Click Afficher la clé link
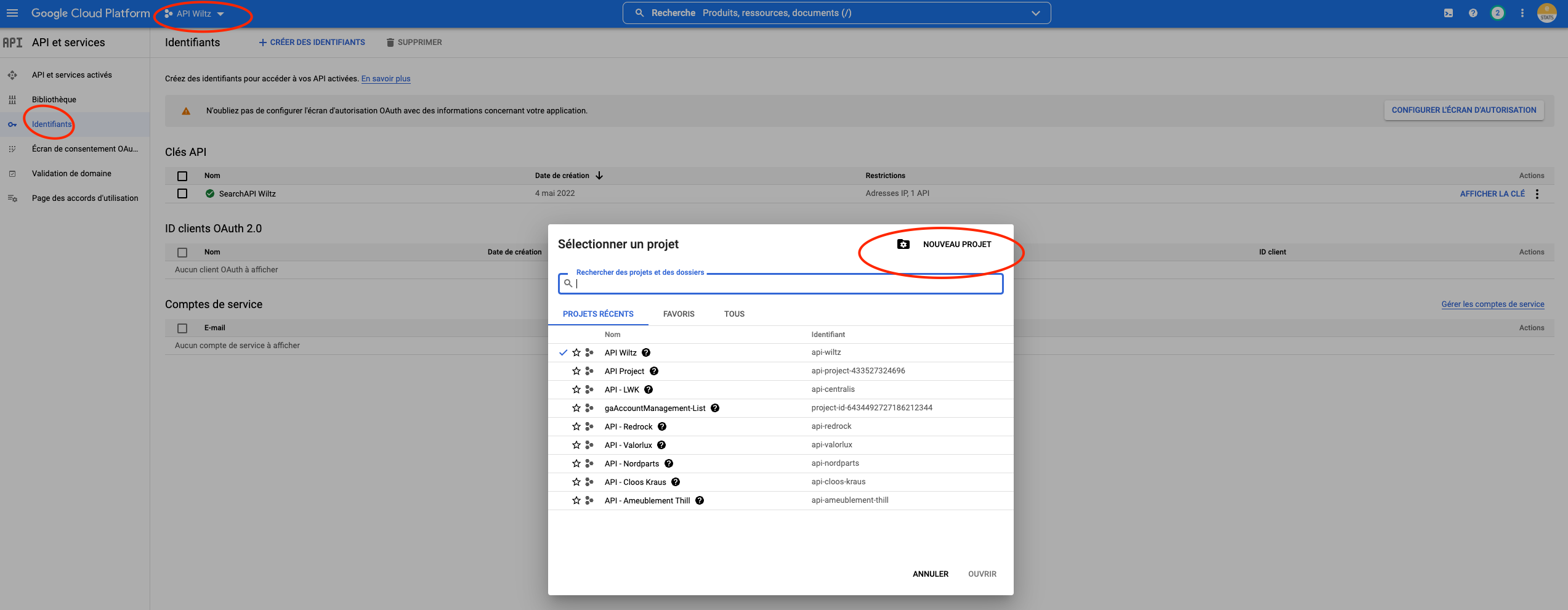 click(x=1492, y=193)
